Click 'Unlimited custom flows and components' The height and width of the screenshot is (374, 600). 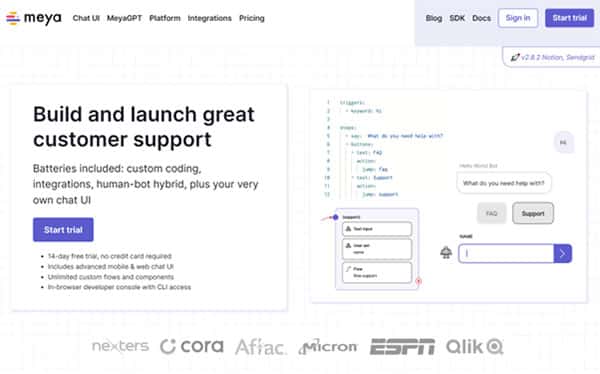tap(111, 277)
